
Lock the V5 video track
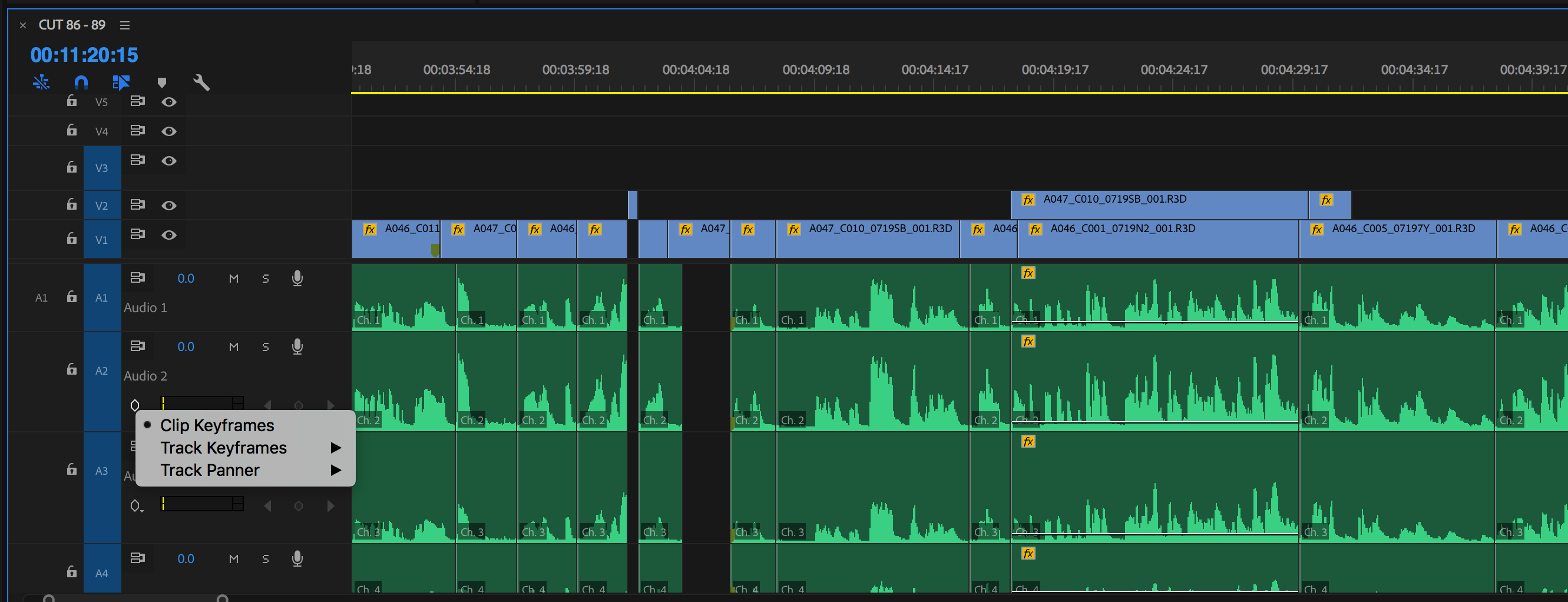pos(72,101)
